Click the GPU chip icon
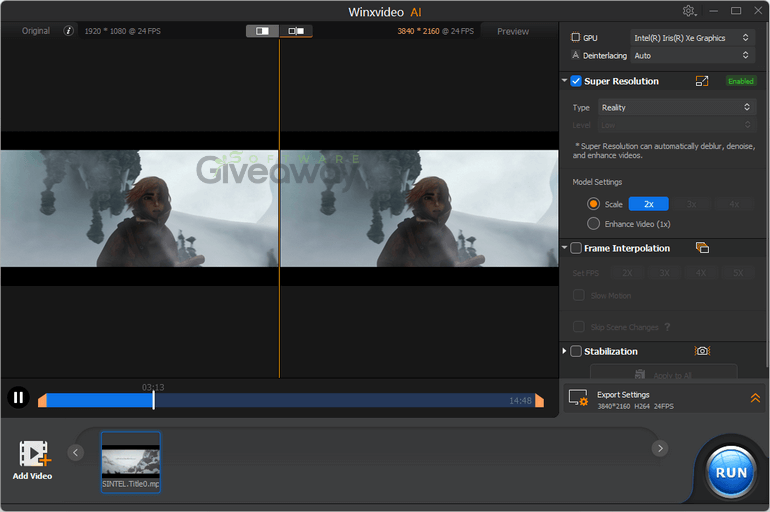 [x=576, y=37]
